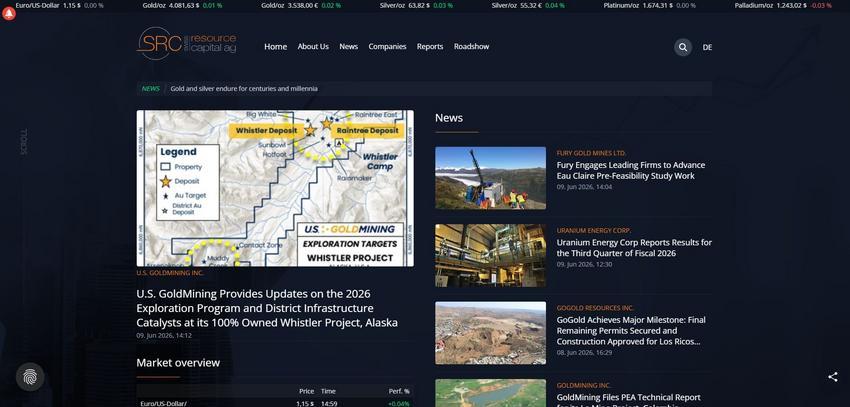Open the About Us menu item
This screenshot has height=407, width=850.
point(313,47)
